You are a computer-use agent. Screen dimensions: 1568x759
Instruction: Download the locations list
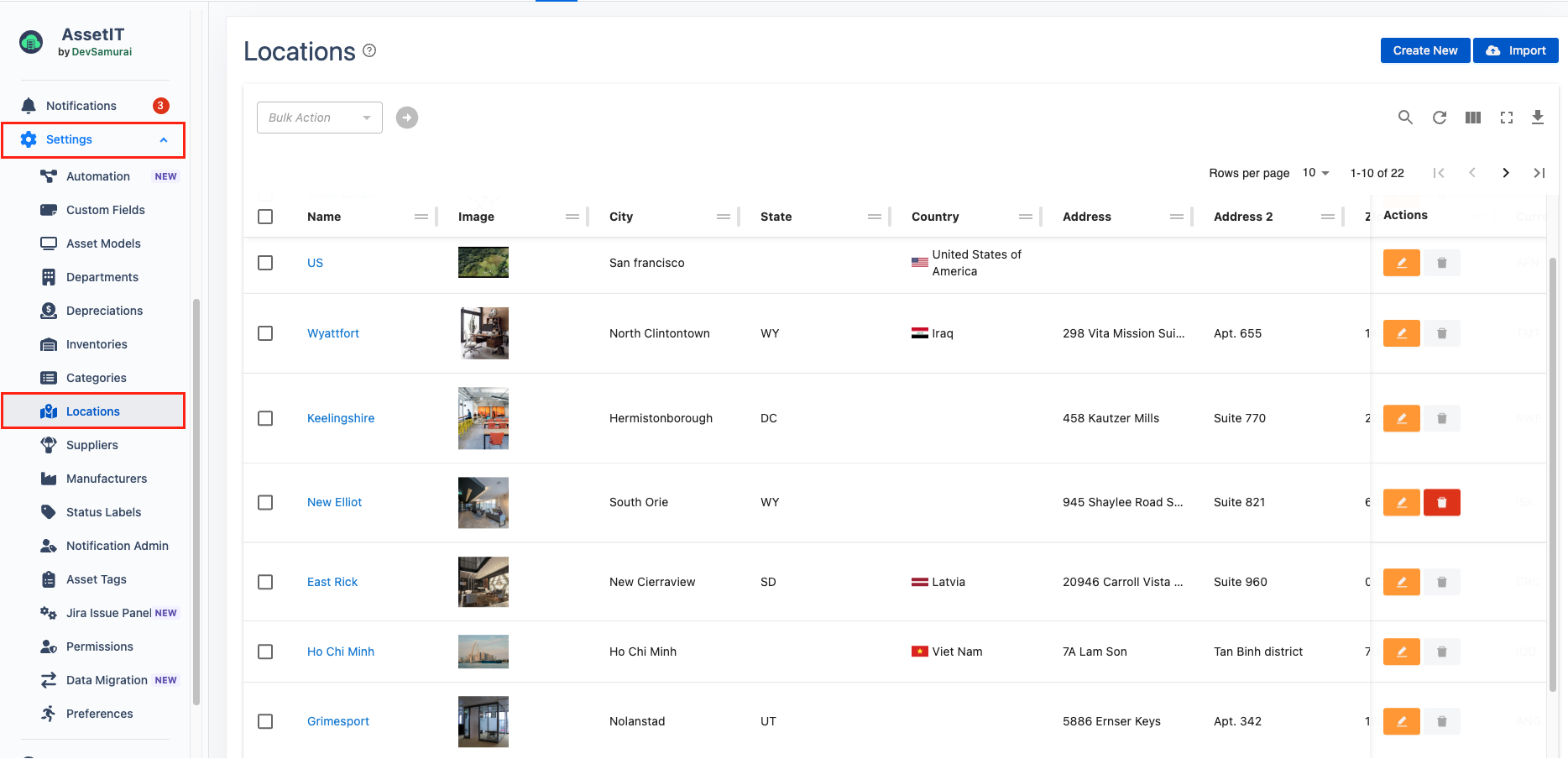(x=1537, y=118)
